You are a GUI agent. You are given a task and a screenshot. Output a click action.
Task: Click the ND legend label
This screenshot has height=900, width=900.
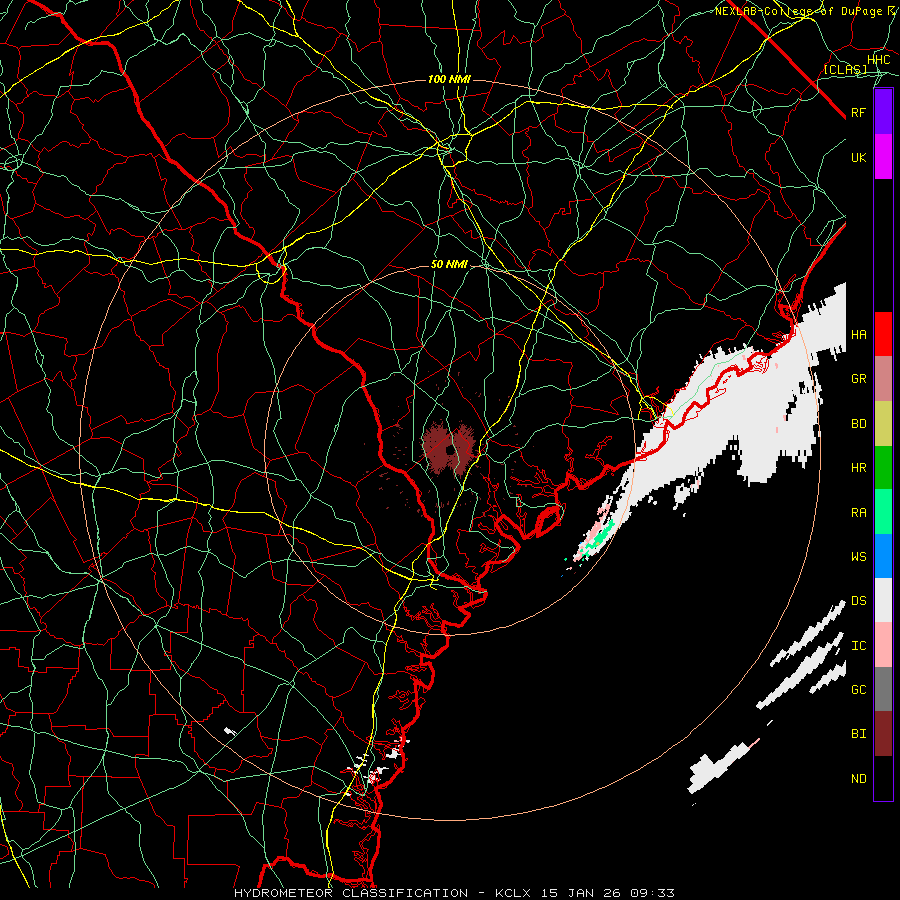click(x=858, y=779)
